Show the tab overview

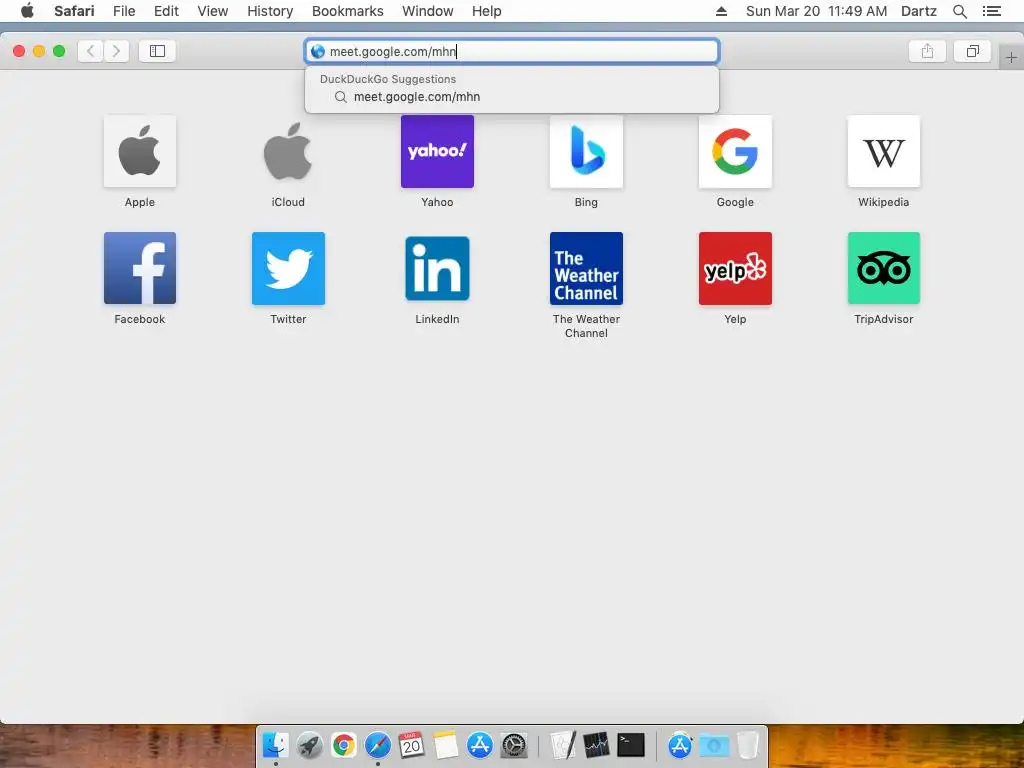[972, 51]
